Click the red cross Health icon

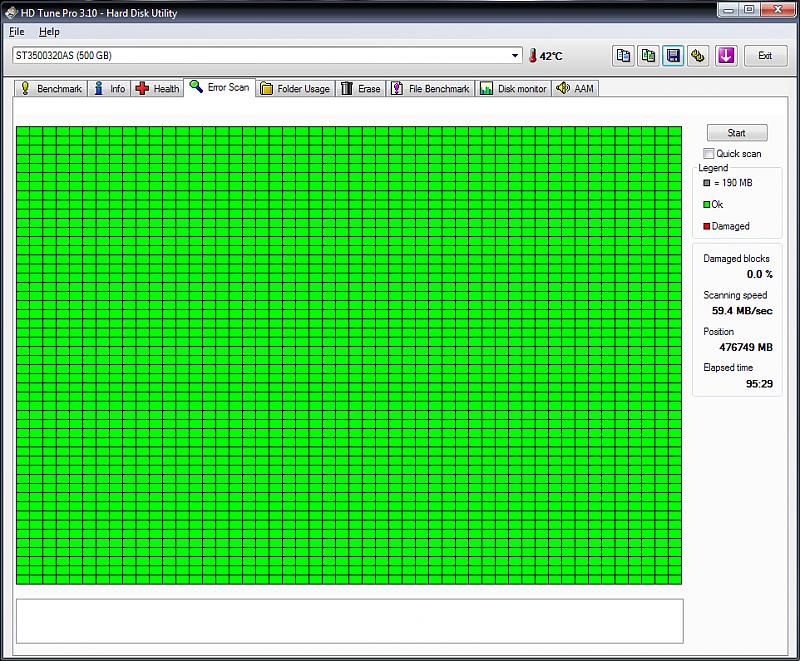(x=142, y=88)
